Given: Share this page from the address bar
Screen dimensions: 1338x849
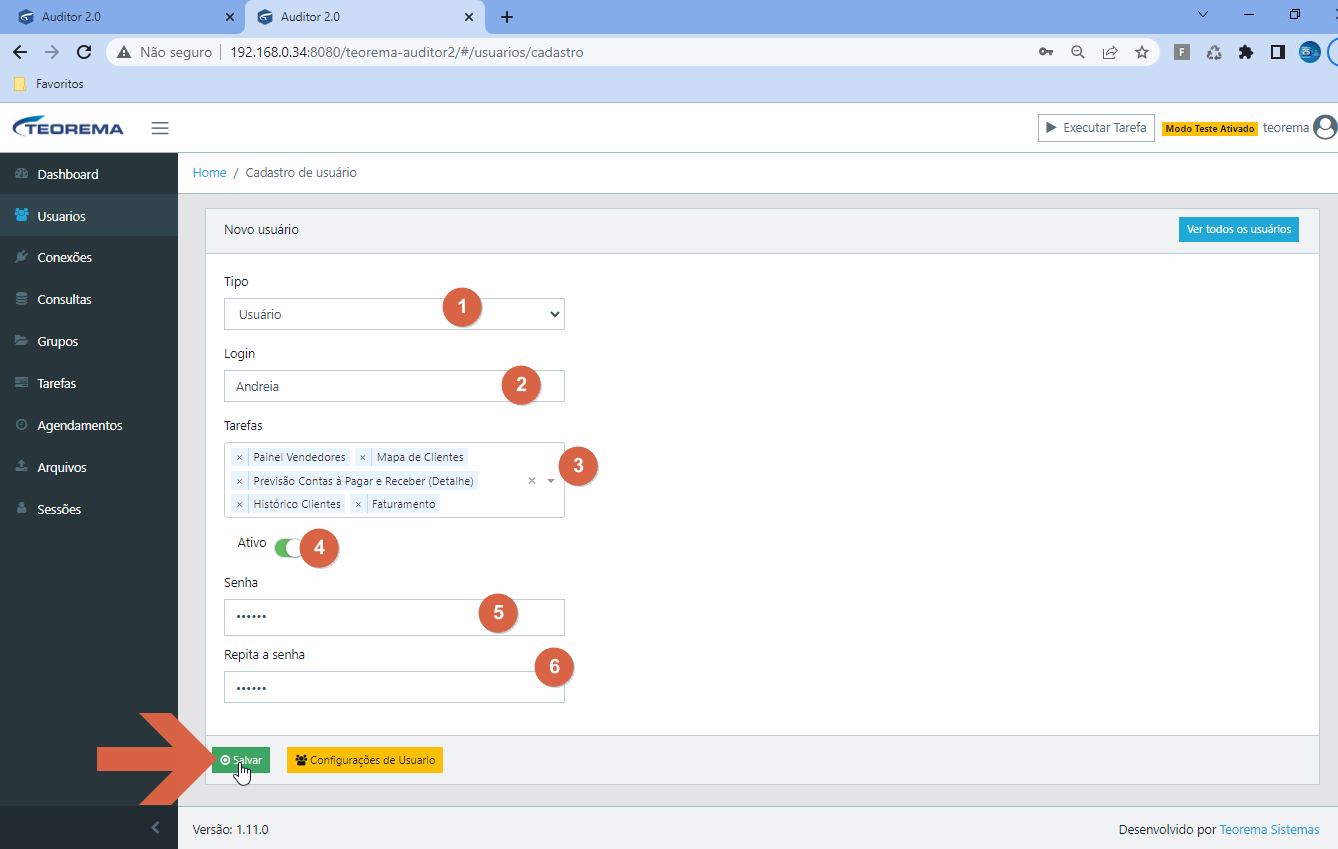Looking at the screenshot, I should click(x=1110, y=52).
